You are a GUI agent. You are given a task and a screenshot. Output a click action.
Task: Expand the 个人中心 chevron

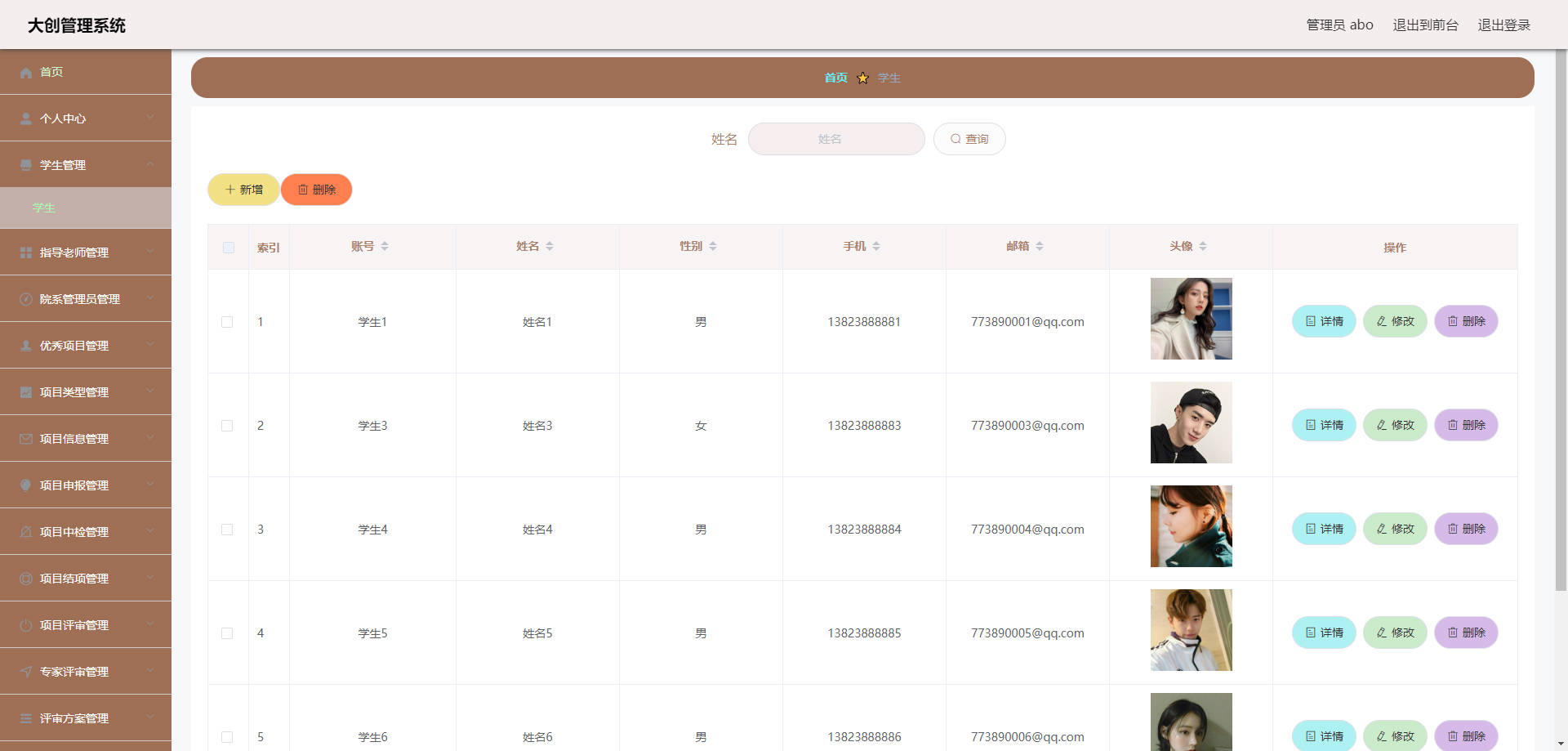pyautogui.click(x=150, y=118)
